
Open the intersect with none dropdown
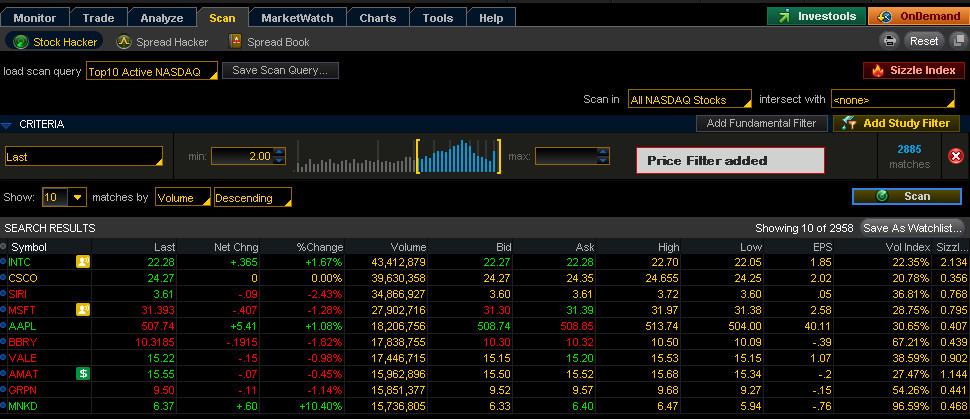pyautogui.click(x=893, y=99)
